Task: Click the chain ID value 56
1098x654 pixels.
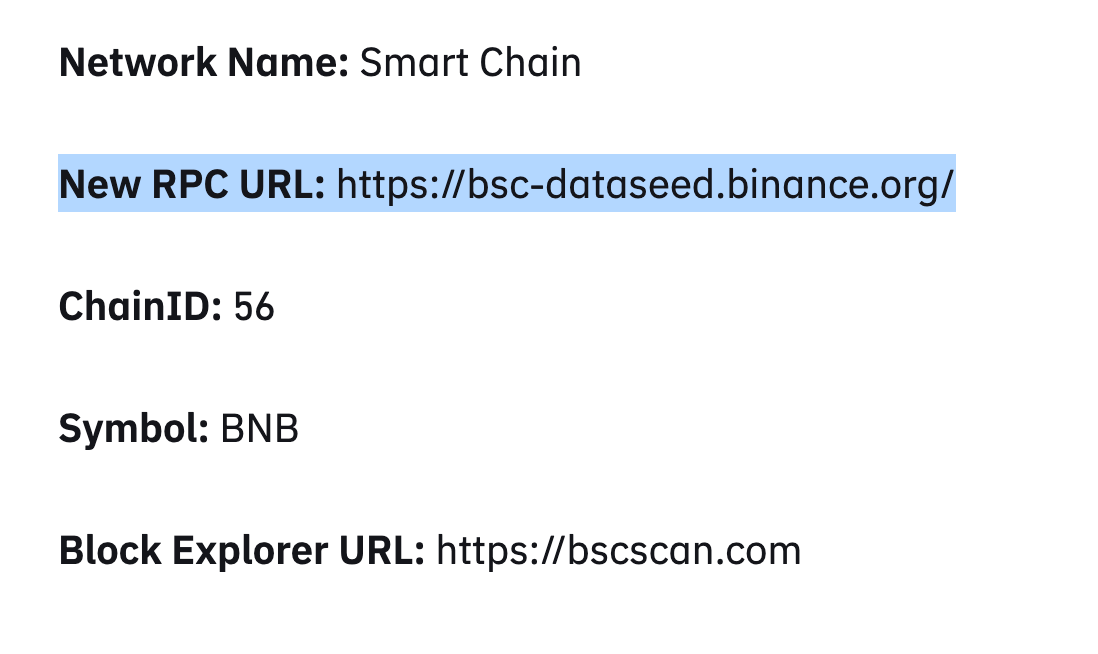Action: (x=254, y=307)
